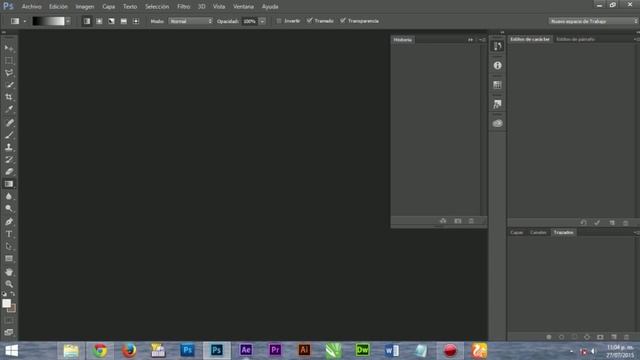
Task: Select the History Brush tool
Action: tap(9, 159)
